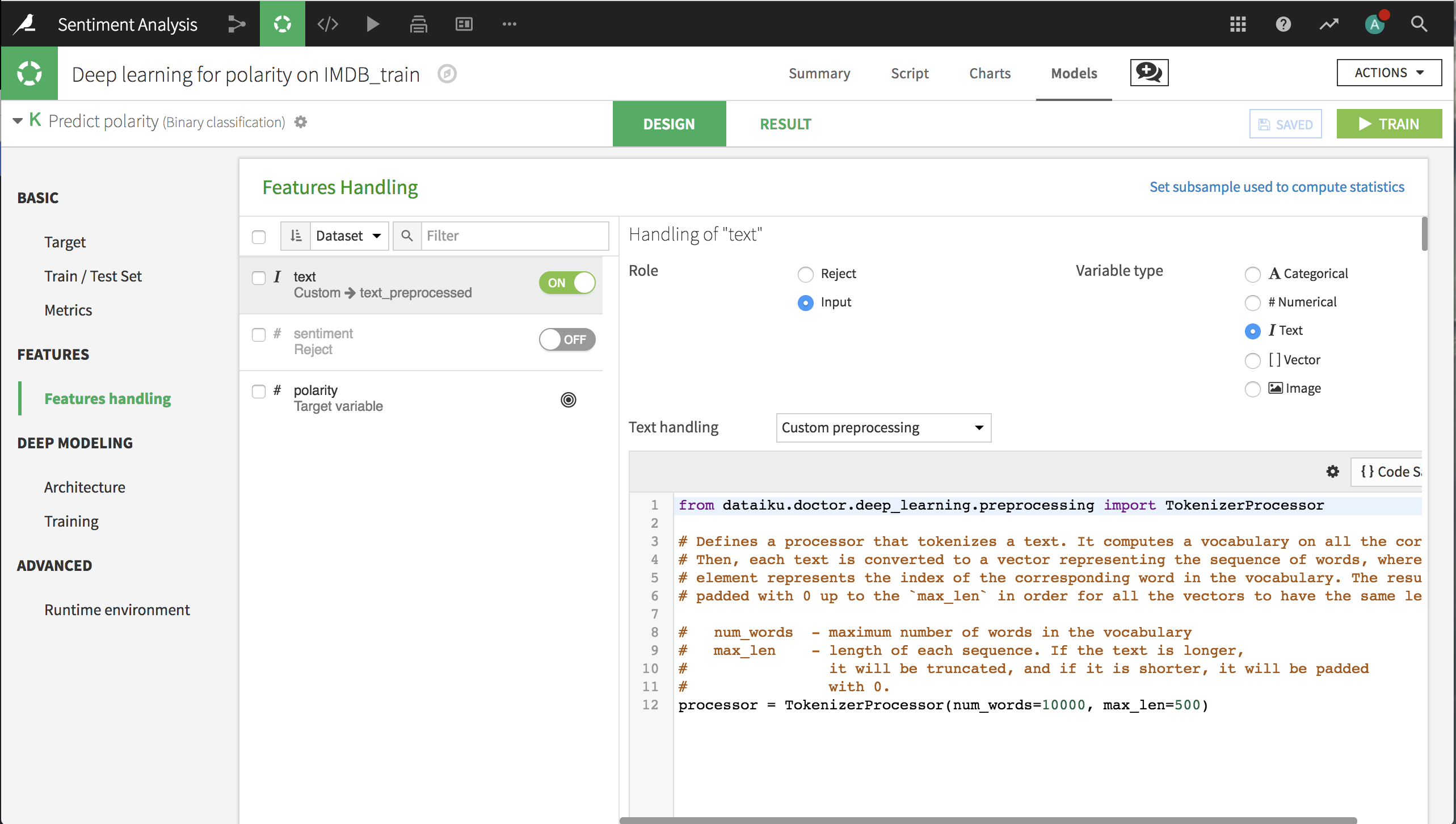Click the compass icon next to analysis title

point(447,74)
